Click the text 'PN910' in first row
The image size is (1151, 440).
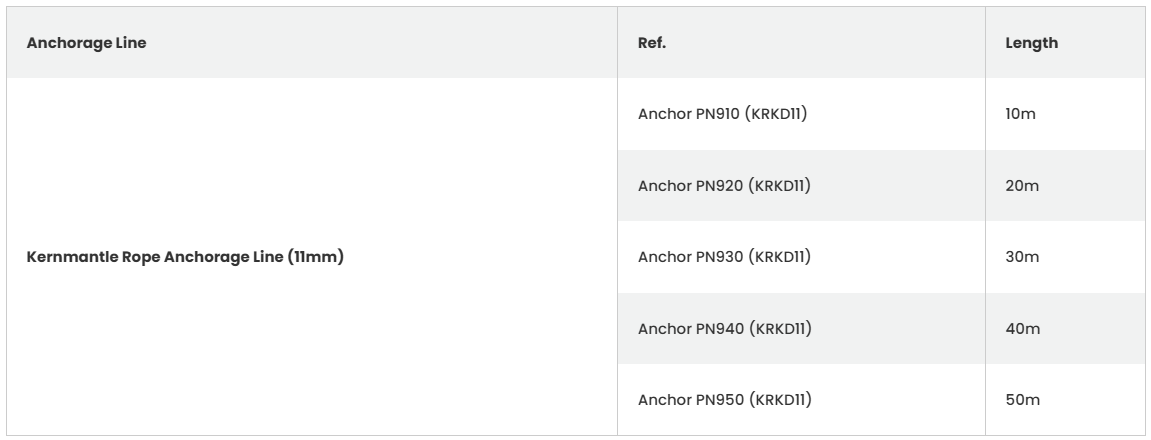tap(717, 114)
